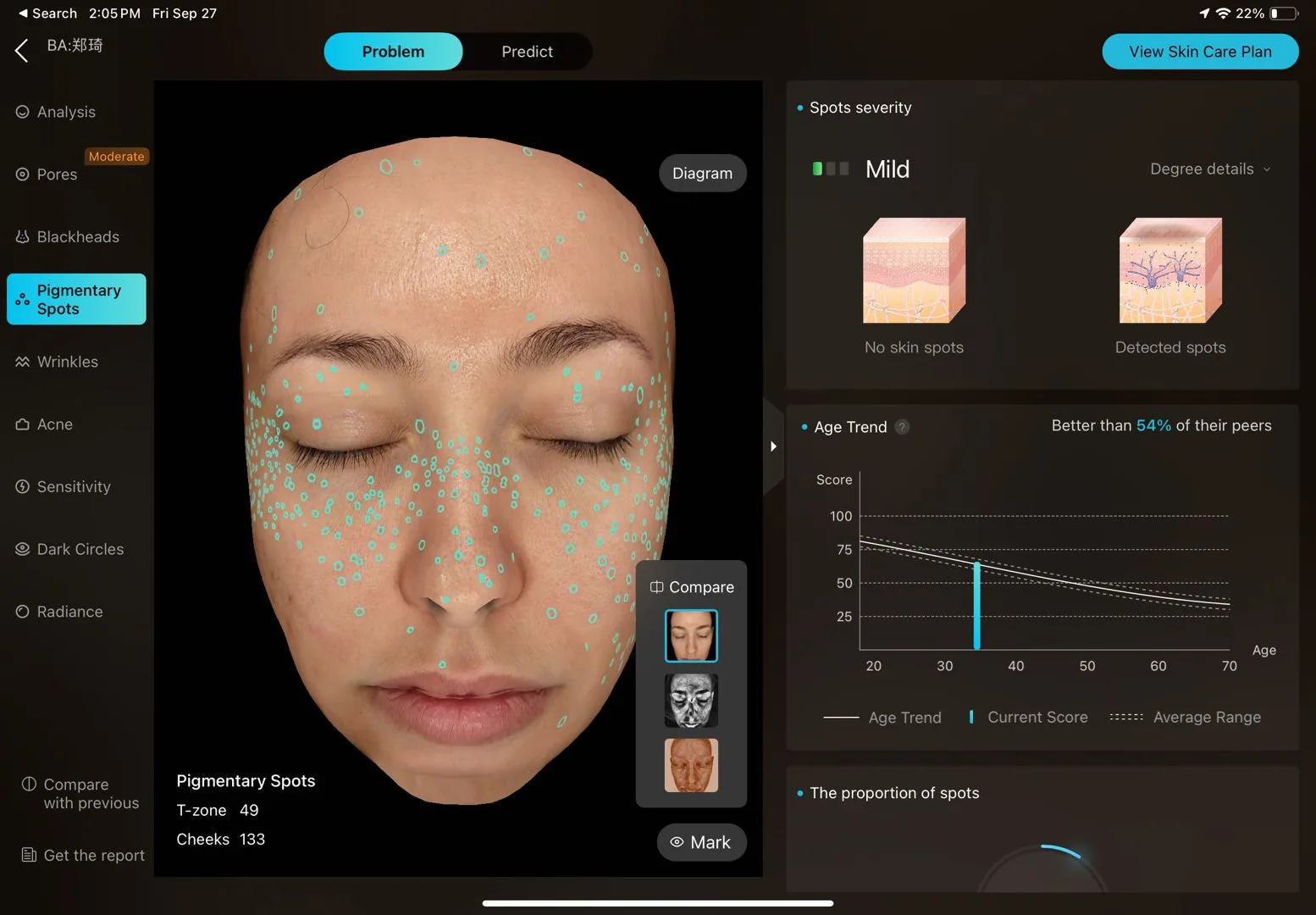The image size is (1316, 915).
Task: Click the 54% peers percentage text
Action: click(1153, 425)
